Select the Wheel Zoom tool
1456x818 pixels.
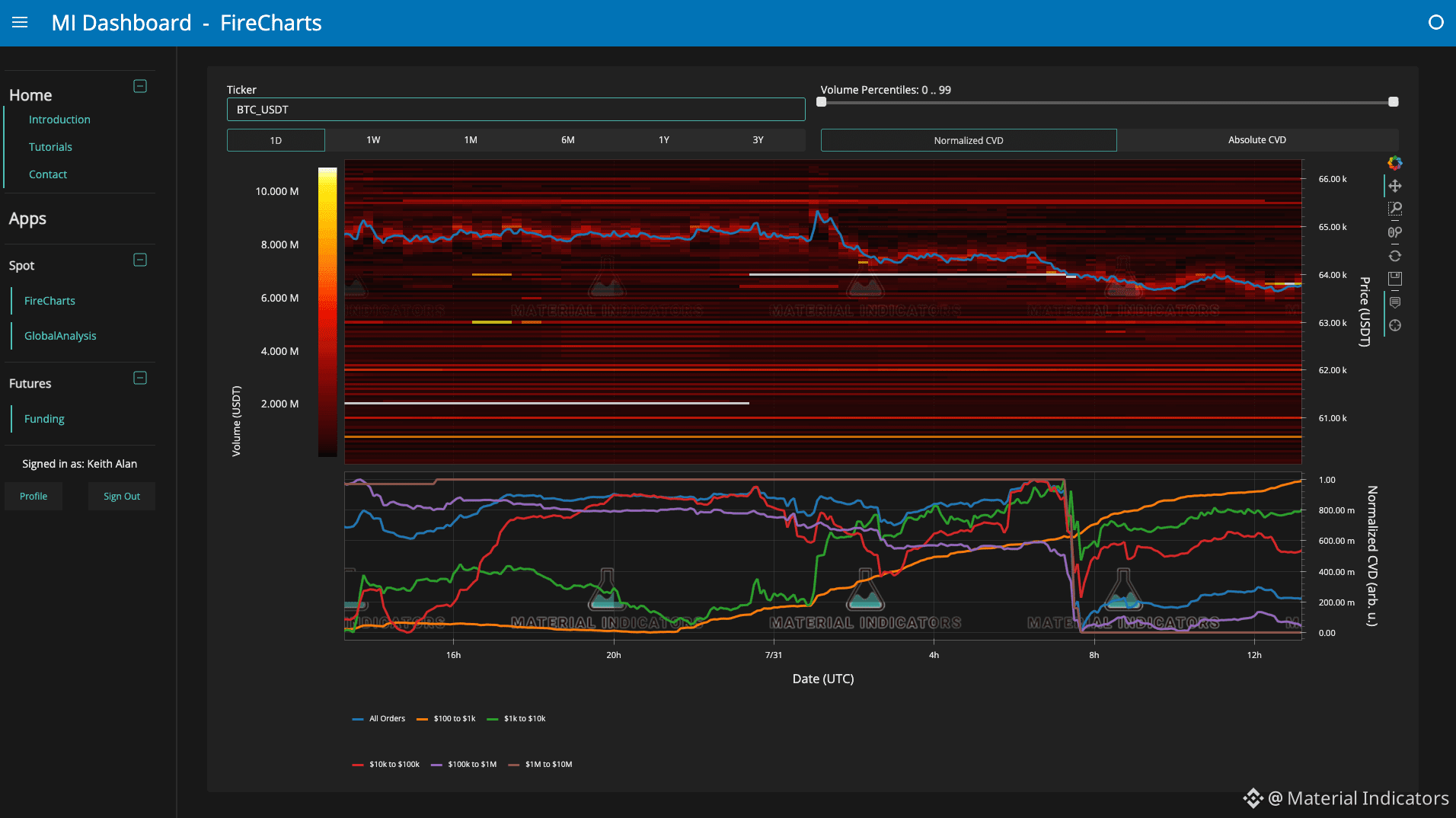click(1394, 232)
